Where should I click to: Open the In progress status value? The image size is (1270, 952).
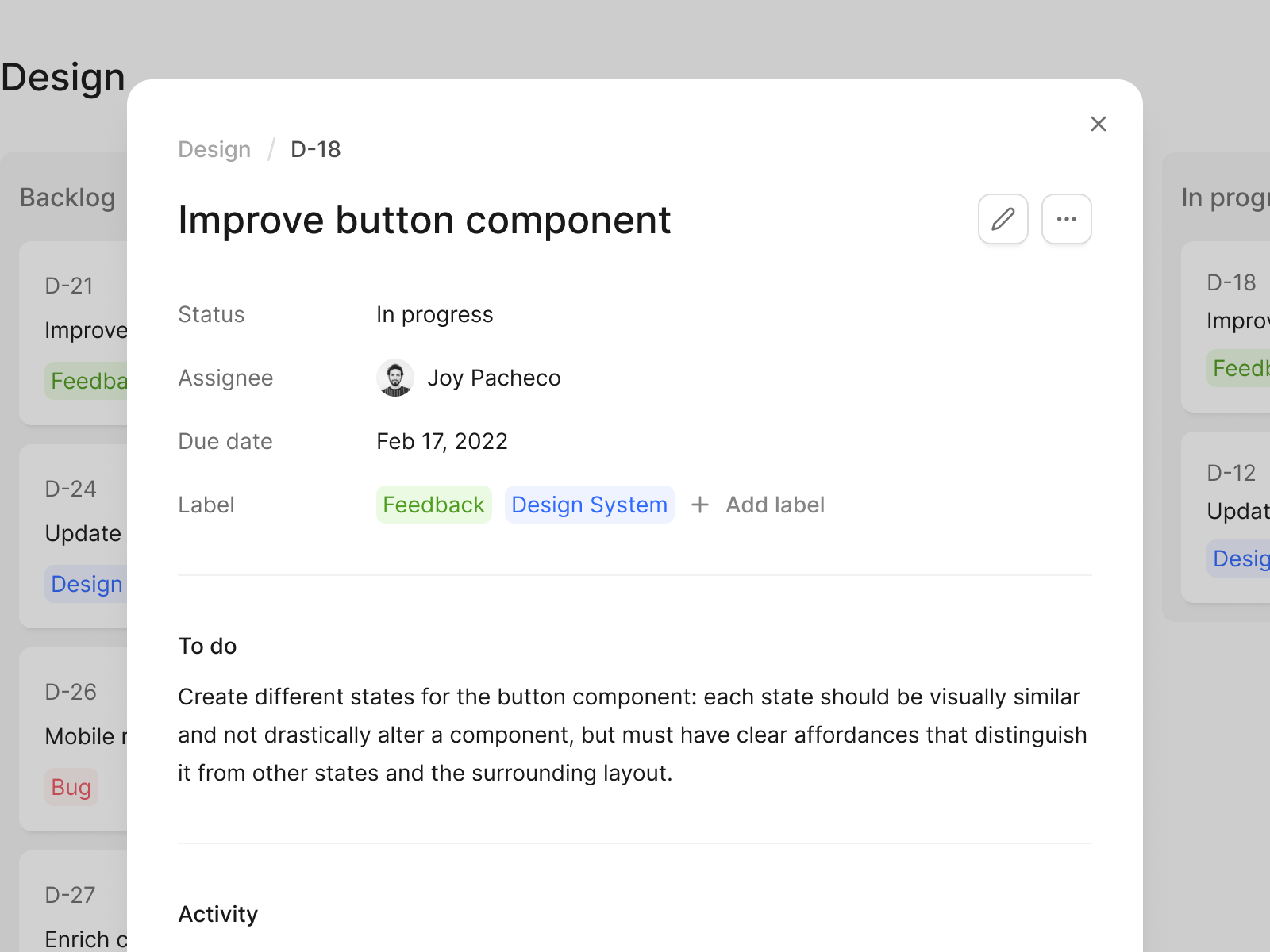pyautogui.click(x=434, y=314)
